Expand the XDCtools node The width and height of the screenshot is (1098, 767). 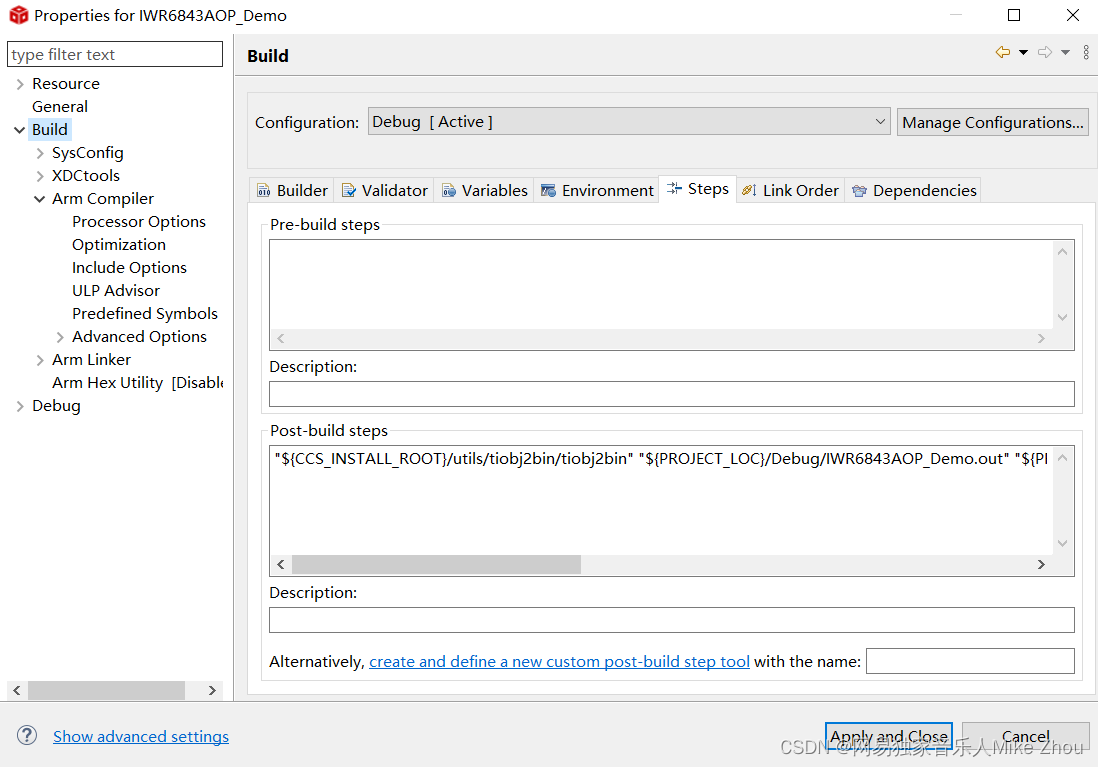(x=40, y=177)
